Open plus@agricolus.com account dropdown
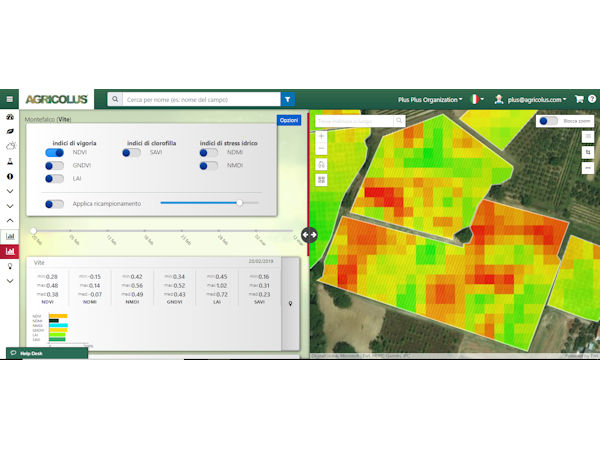Screen dimensions: 600x450 (537, 99)
